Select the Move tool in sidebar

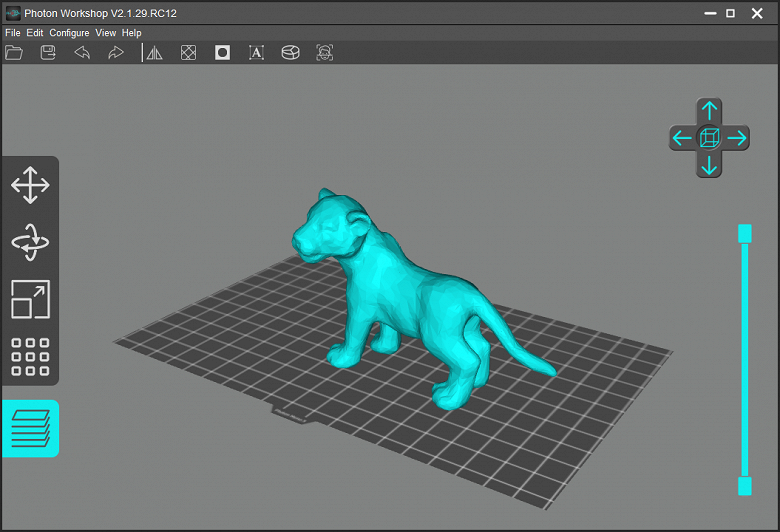tap(30, 185)
